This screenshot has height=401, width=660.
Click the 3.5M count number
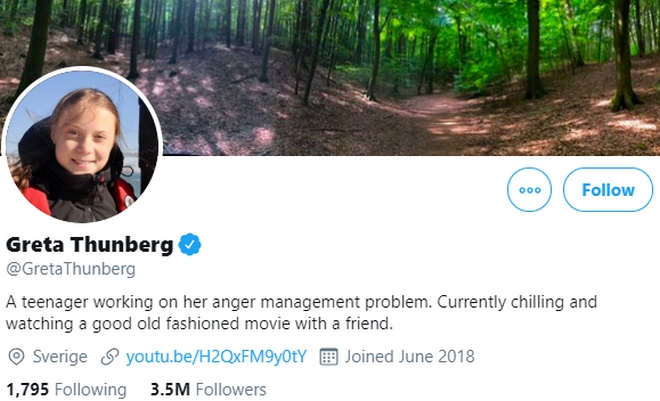pos(166,389)
